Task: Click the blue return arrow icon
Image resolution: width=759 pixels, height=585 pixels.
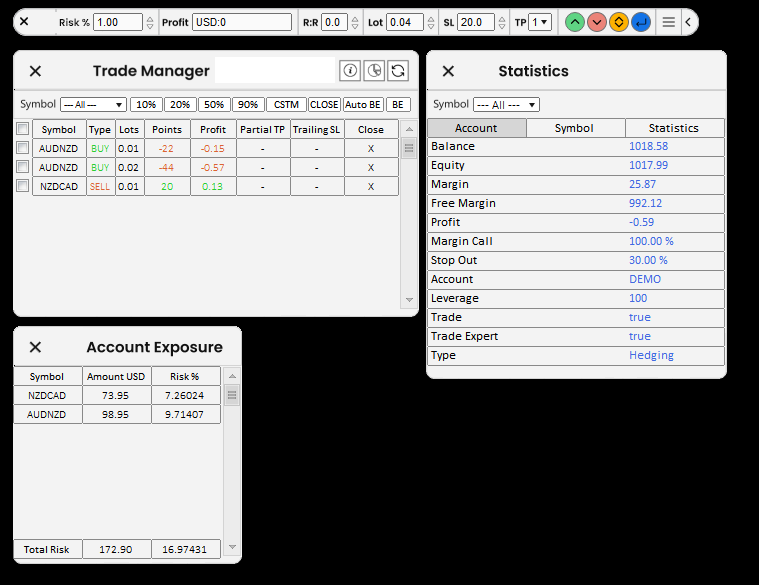Action: (x=641, y=22)
